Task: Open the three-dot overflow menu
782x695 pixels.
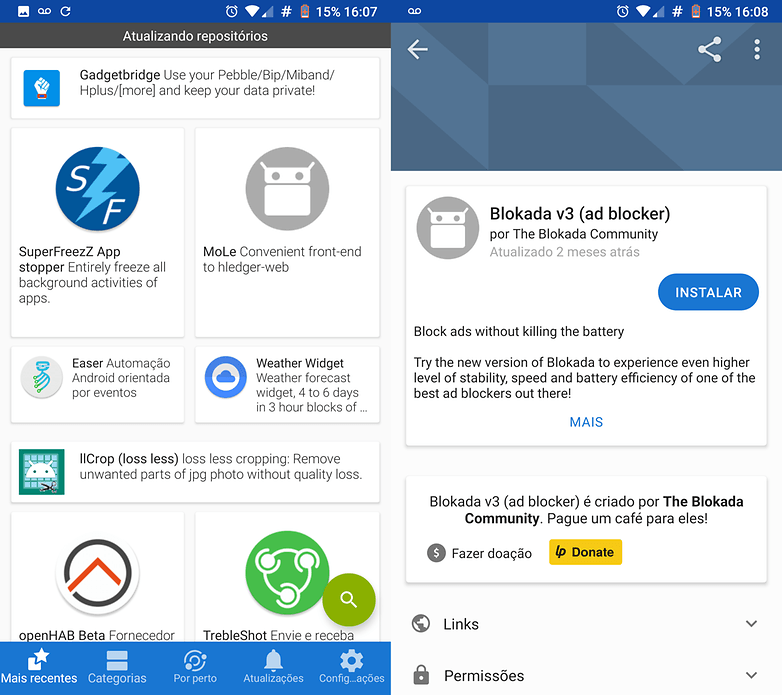Action: [x=757, y=49]
